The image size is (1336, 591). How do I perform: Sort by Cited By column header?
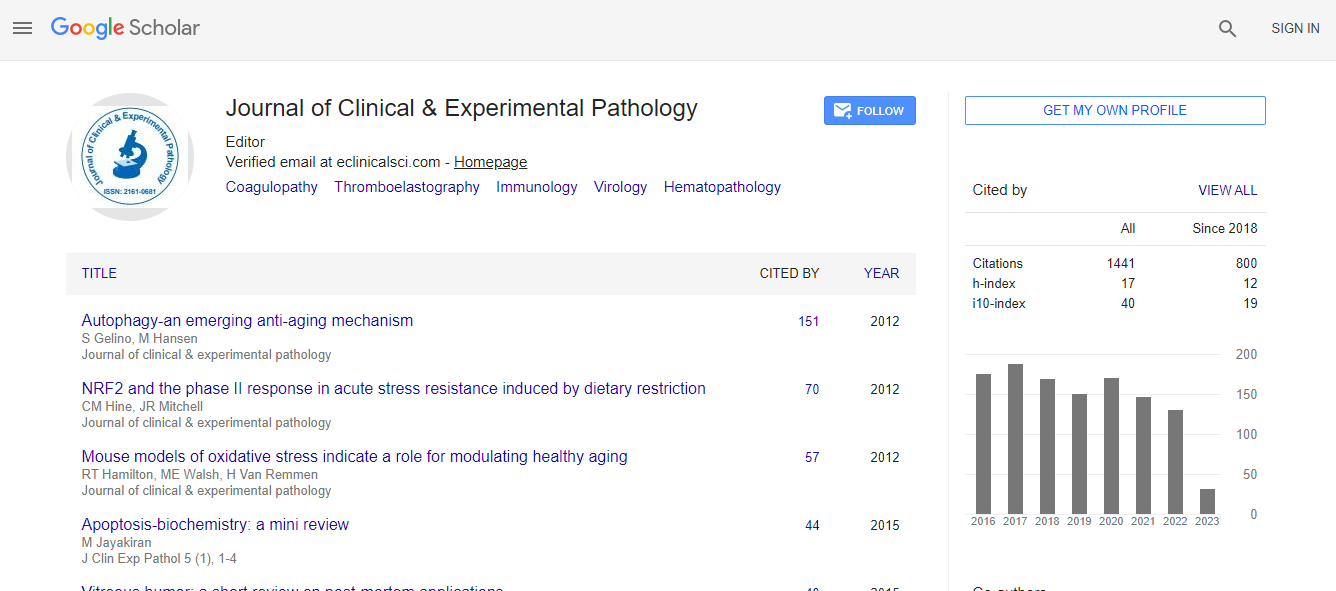(x=789, y=273)
